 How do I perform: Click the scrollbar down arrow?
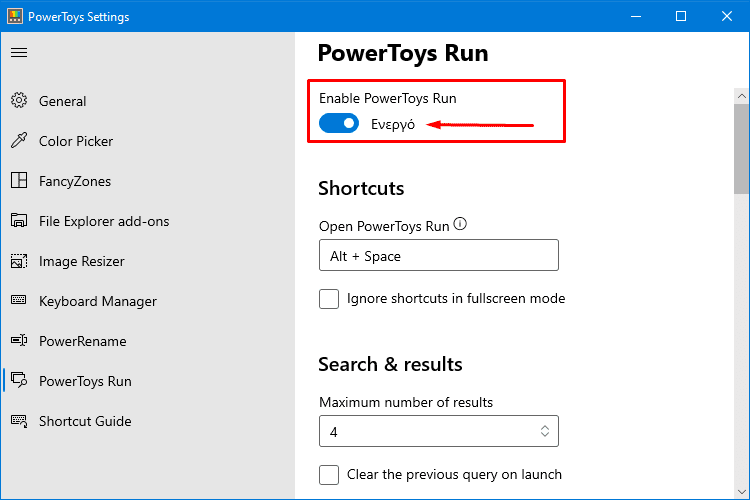(x=741, y=492)
